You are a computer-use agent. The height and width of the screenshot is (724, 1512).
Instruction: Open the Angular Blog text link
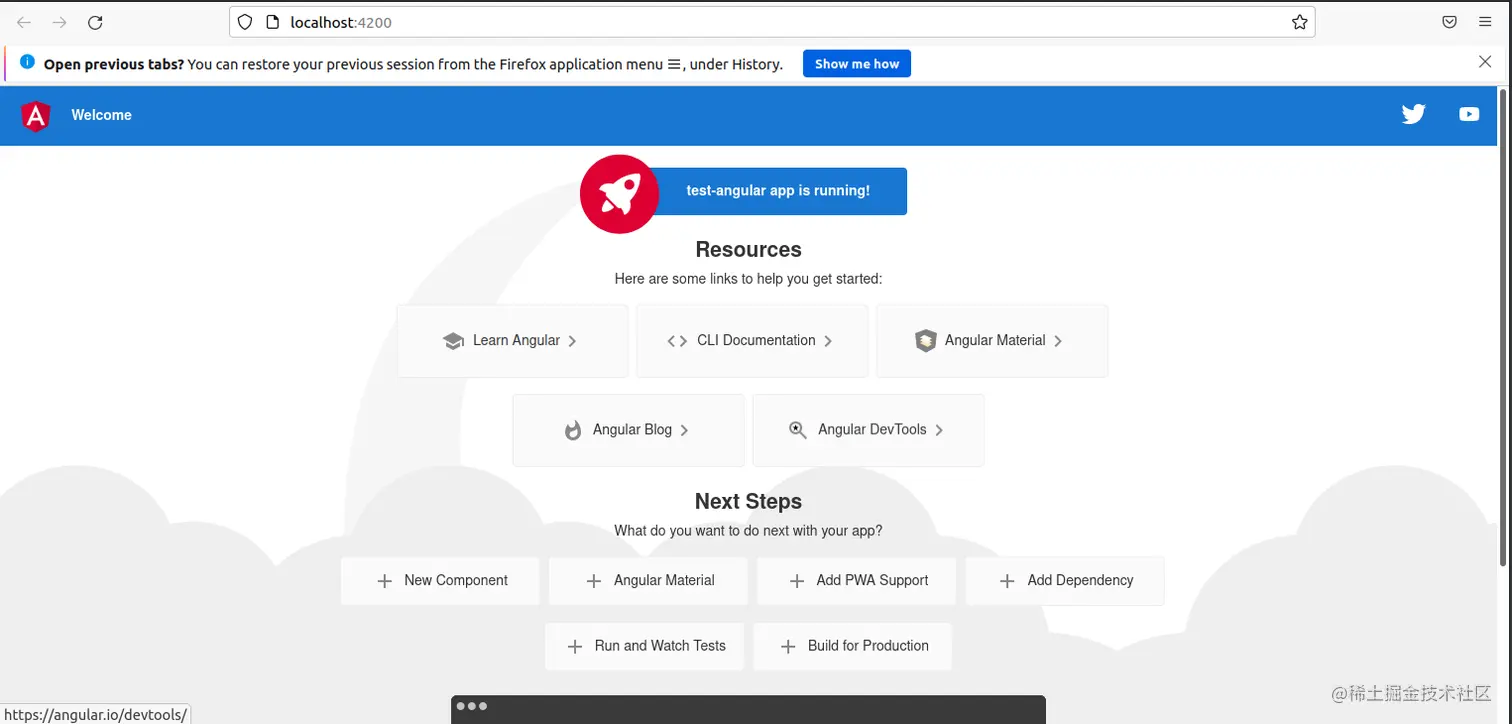(x=632, y=429)
